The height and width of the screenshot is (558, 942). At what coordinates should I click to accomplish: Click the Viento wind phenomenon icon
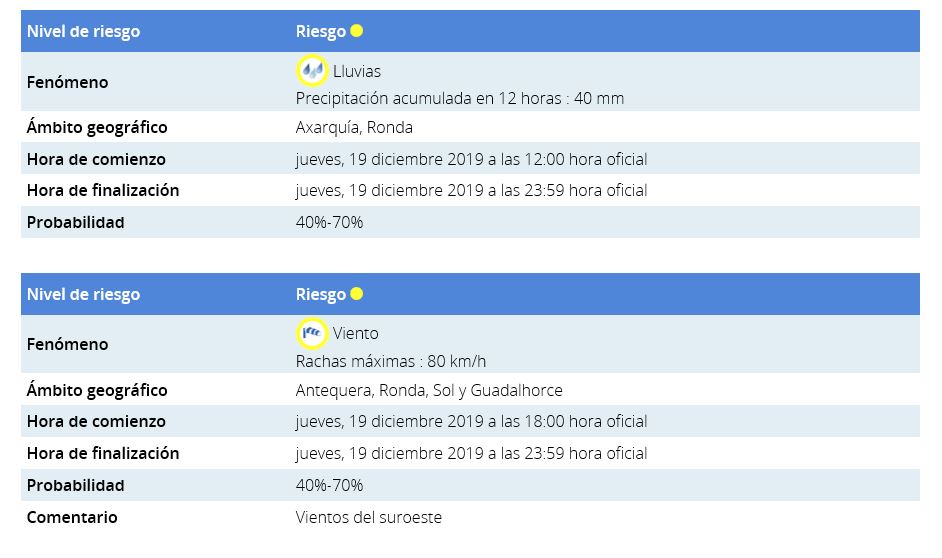pos(312,333)
